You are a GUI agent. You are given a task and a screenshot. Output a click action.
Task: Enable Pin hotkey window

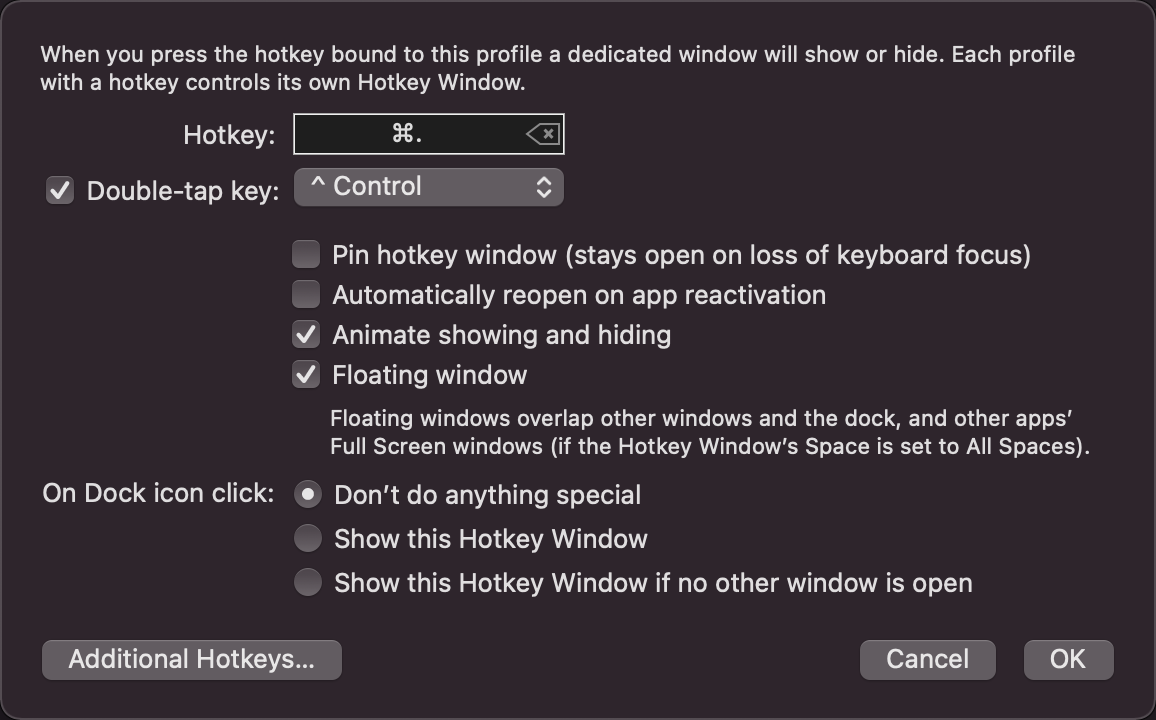point(305,254)
